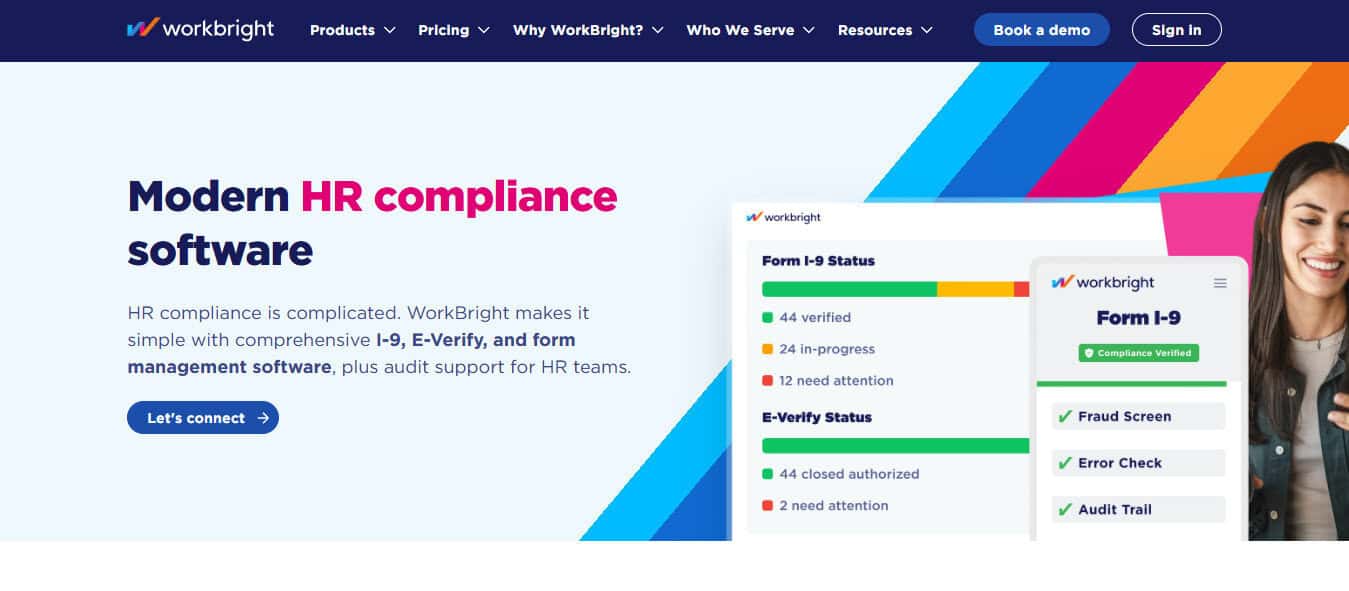Image resolution: width=1349 pixels, height=591 pixels.
Task: Click the green square beside 44 verified
Action: pos(767,317)
